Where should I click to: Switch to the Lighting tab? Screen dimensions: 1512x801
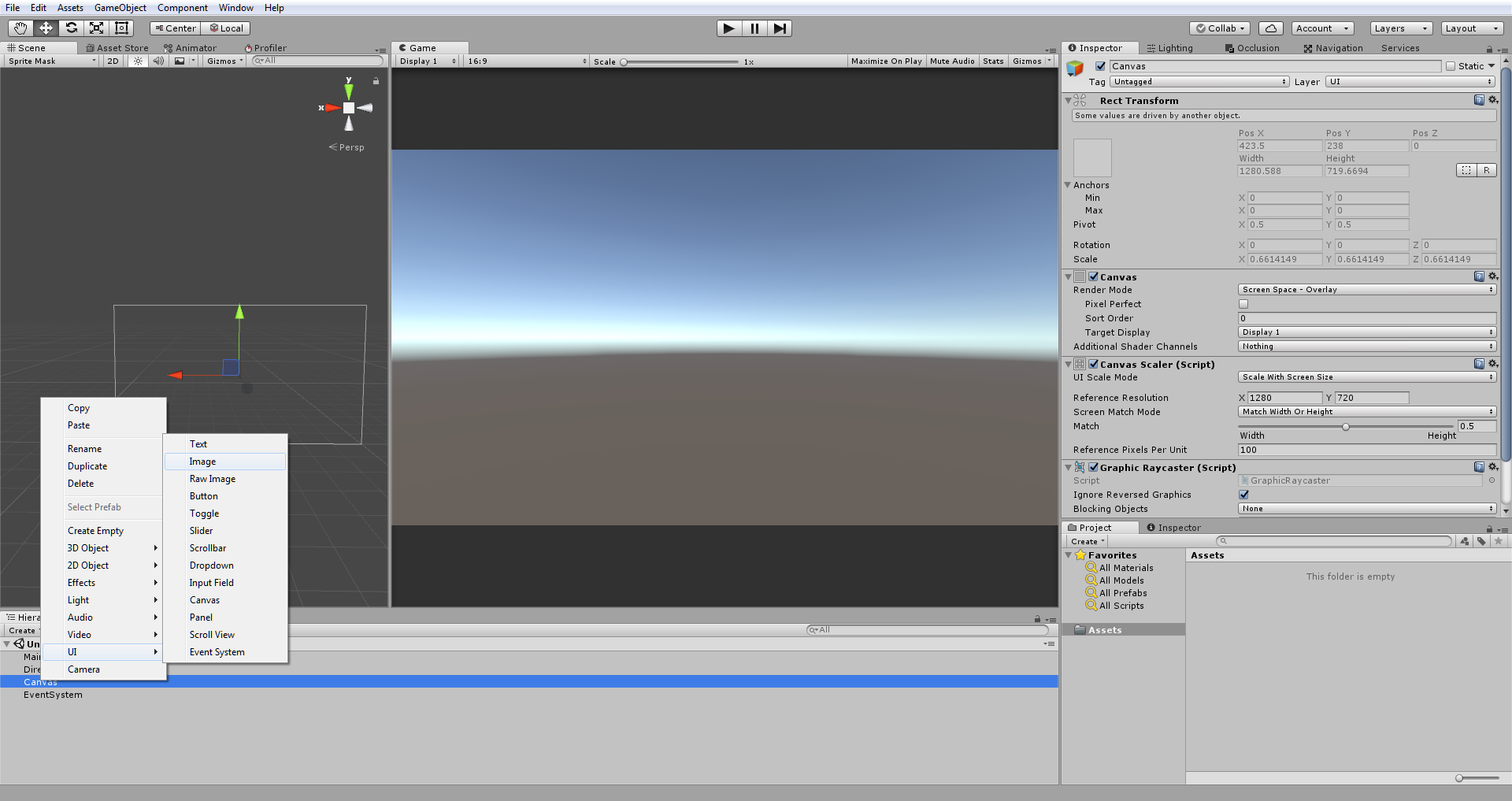[1170, 48]
